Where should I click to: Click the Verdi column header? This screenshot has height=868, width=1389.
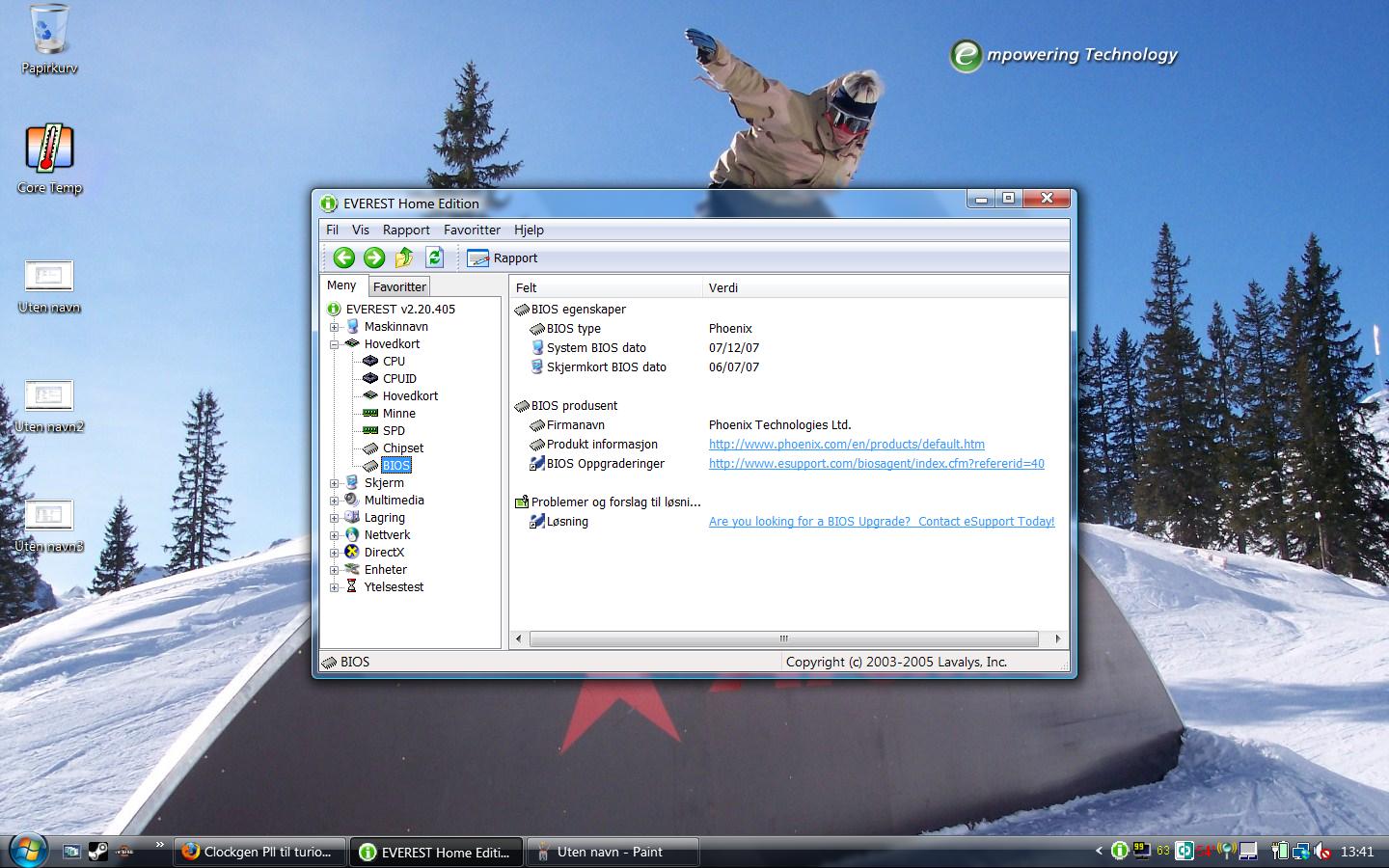click(x=885, y=287)
